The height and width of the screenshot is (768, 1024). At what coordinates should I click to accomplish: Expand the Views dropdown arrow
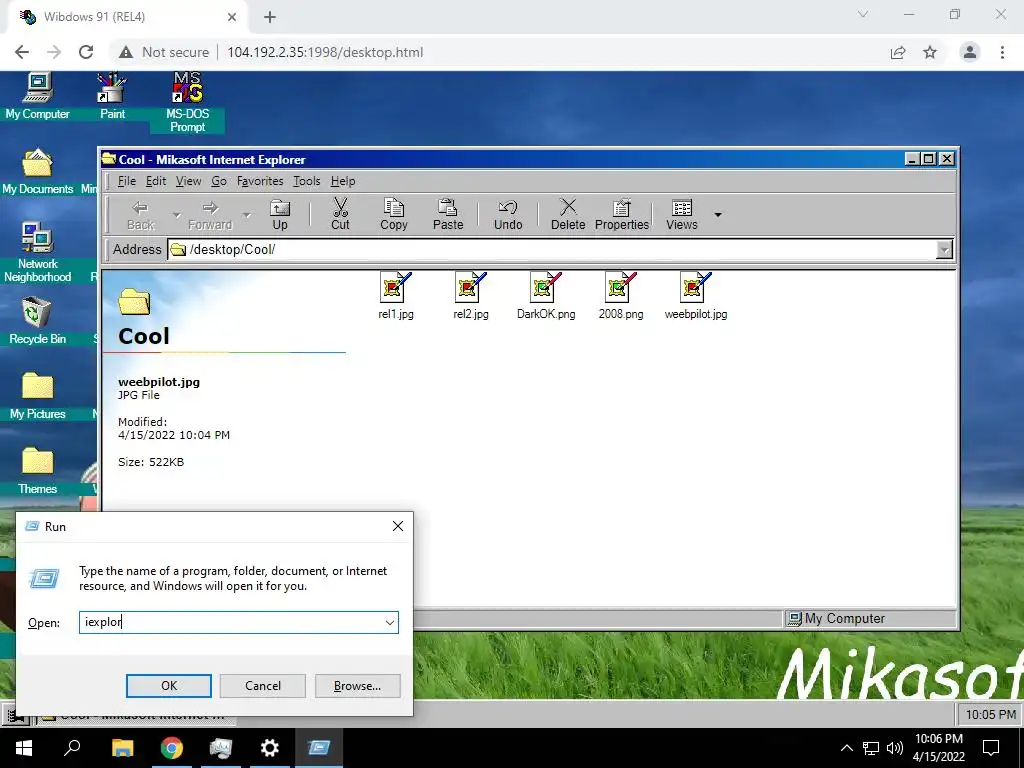click(x=718, y=215)
